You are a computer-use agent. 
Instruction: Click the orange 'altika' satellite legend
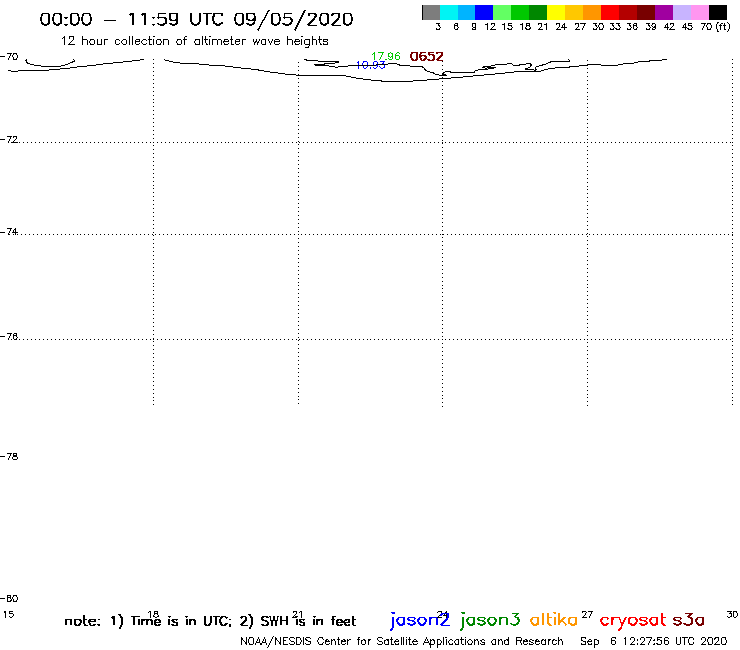(x=554, y=619)
